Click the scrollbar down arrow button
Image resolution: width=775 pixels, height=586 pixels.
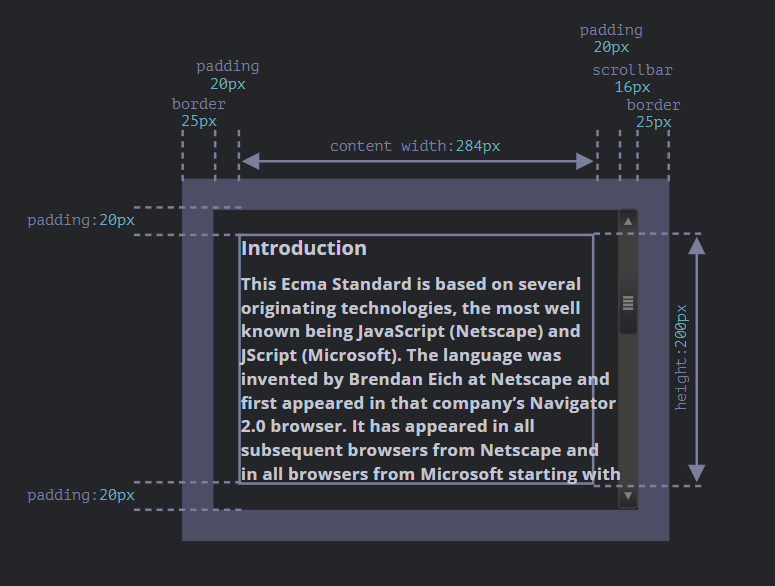pos(628,495)
